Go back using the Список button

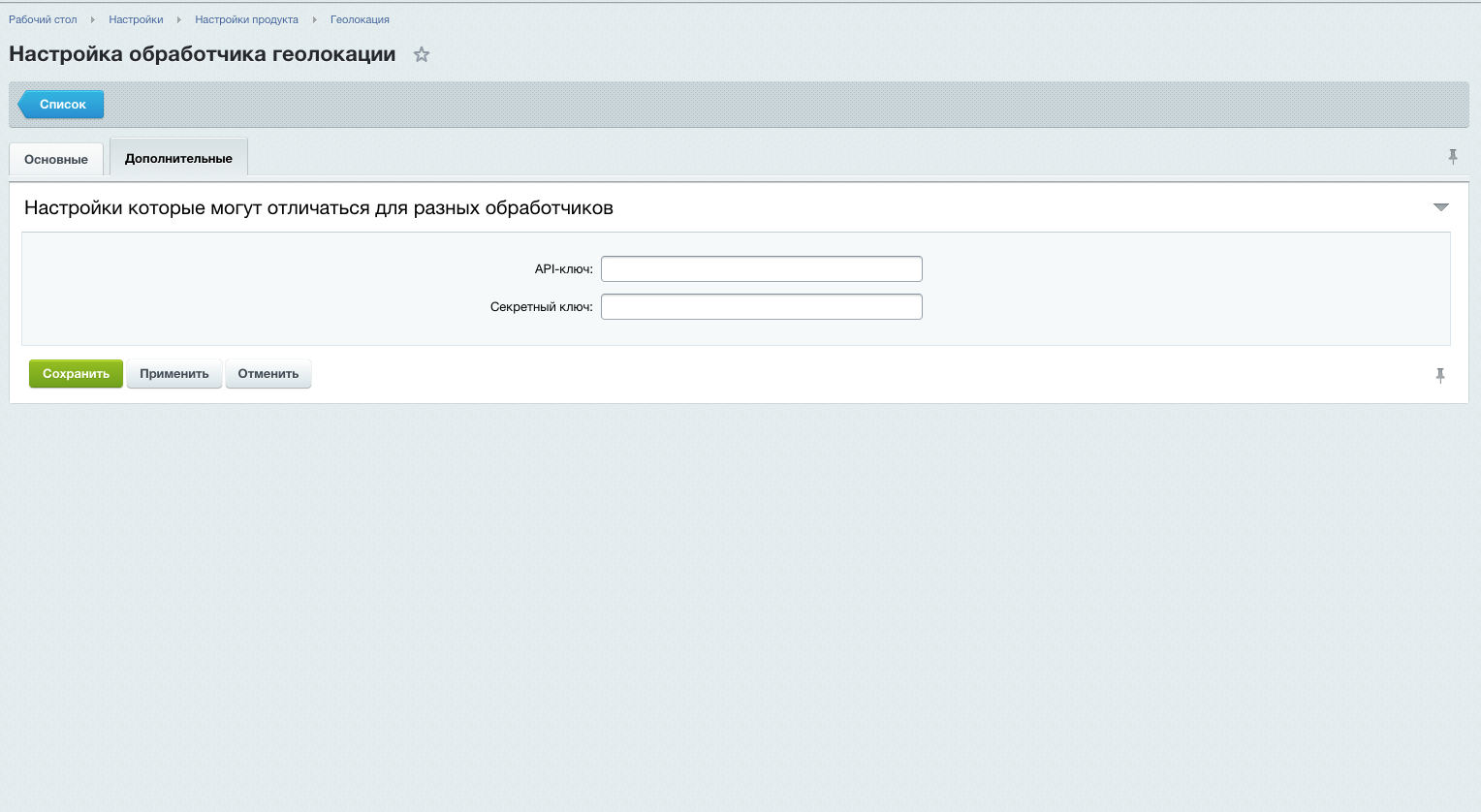pos(62,104)
